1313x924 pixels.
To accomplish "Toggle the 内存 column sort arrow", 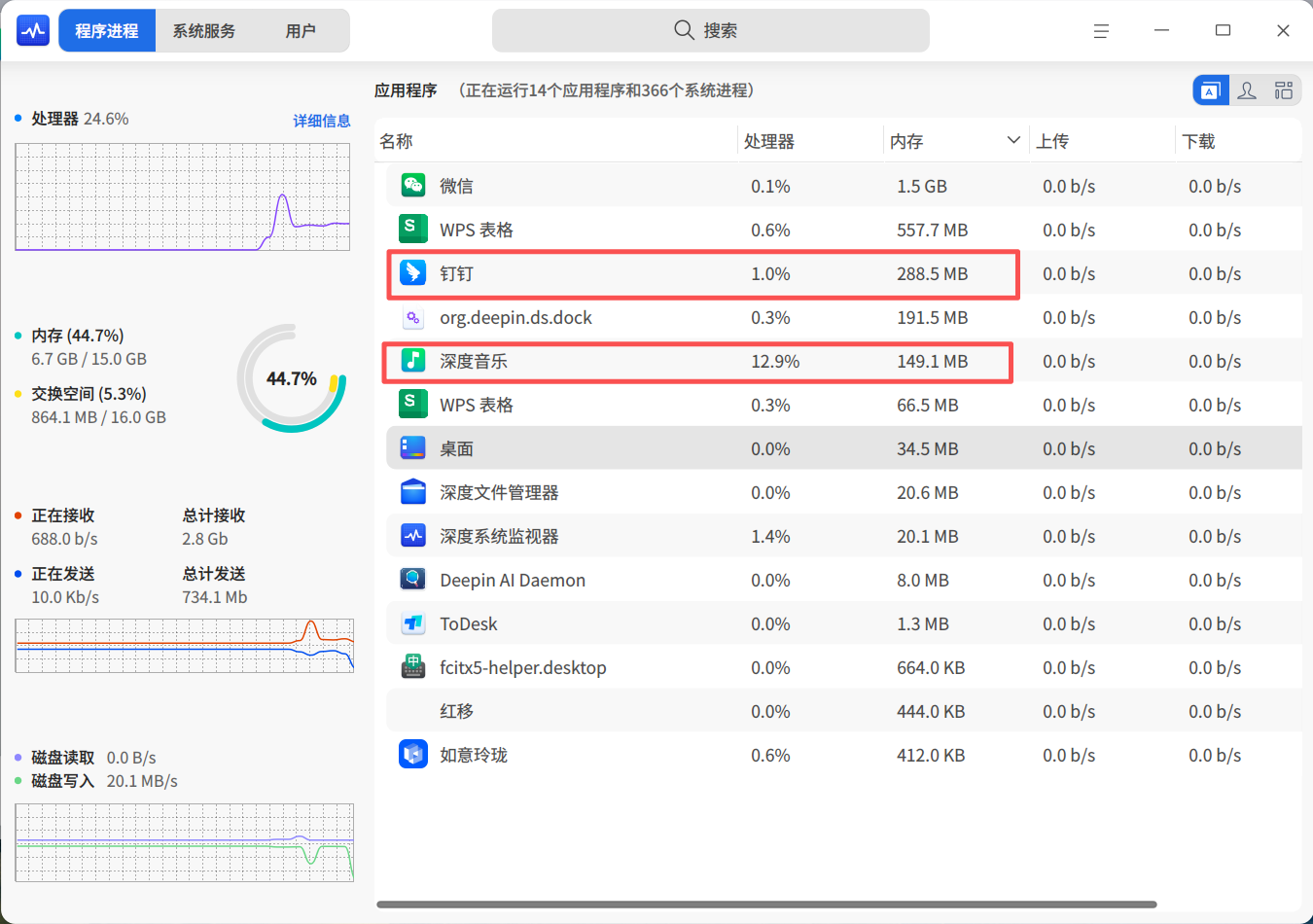I will (x=1013, y=140).
